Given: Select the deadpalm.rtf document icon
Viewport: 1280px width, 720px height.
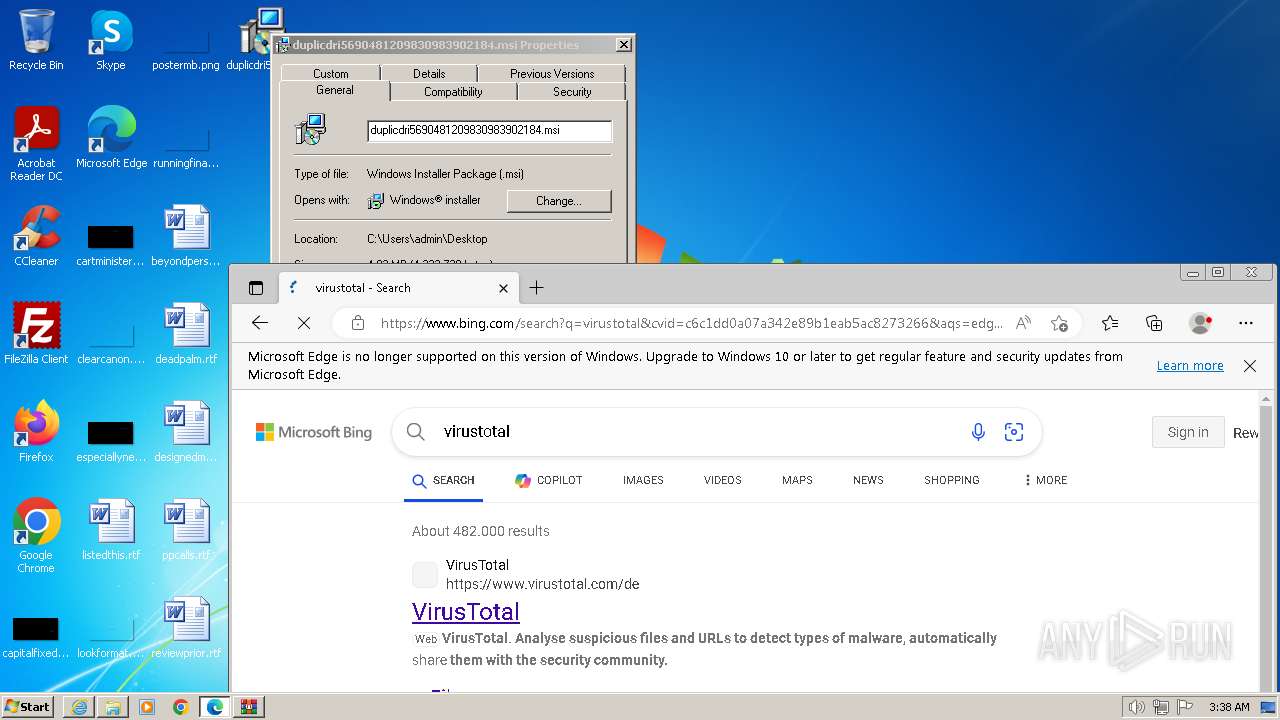Looking at the screenshot, I should [x=186, y=334].
